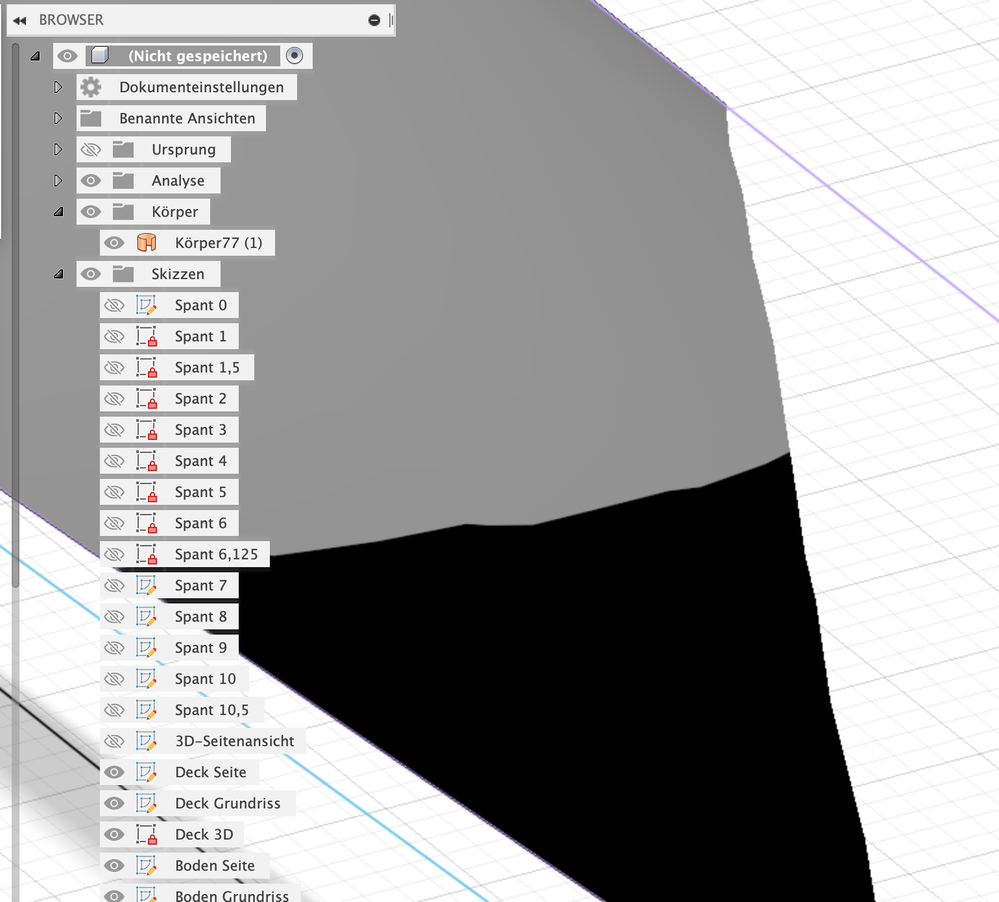The image size is (999, 902).
Task: Select the 3D-Seitenansicht sketch label
Action: [x=234, y=741]
